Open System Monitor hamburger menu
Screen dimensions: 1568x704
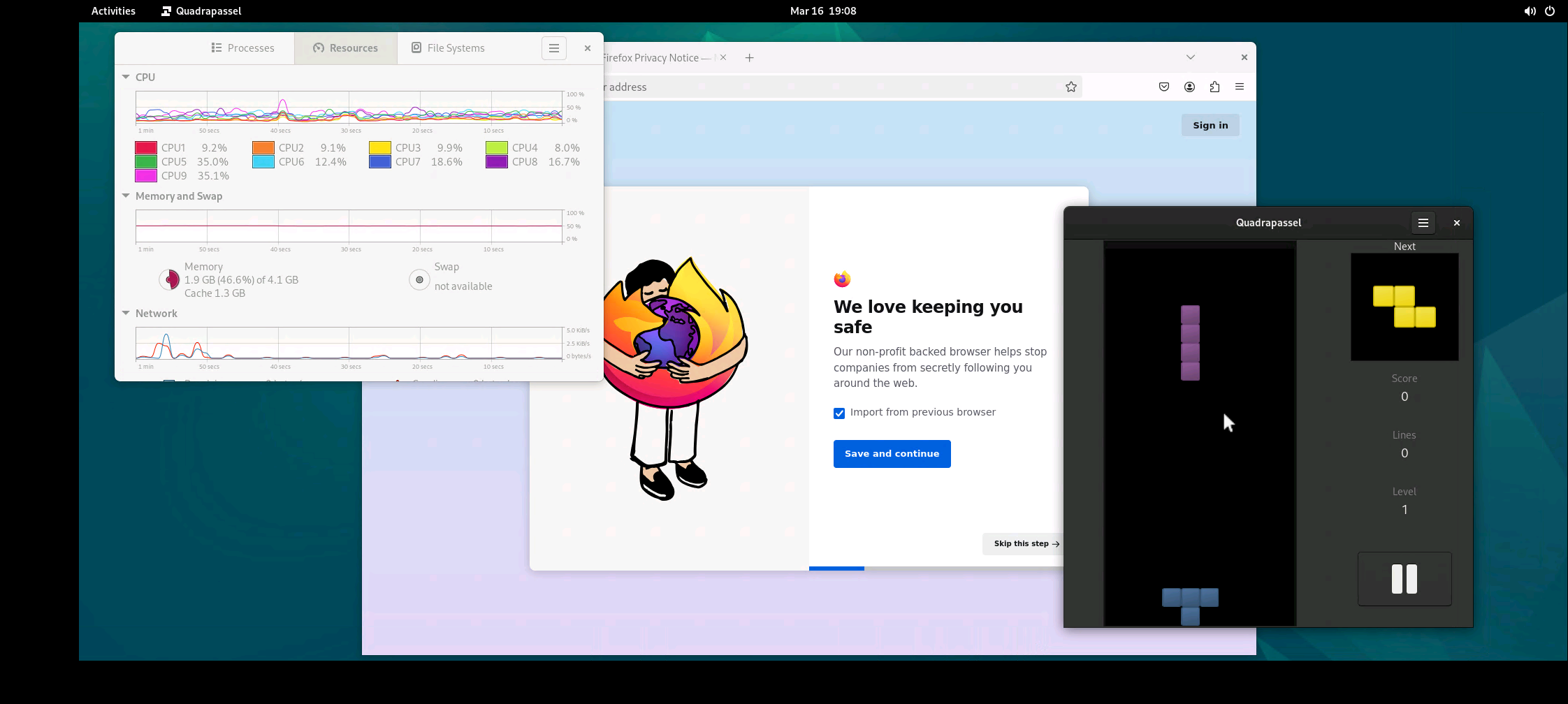(x=553, y=48)
